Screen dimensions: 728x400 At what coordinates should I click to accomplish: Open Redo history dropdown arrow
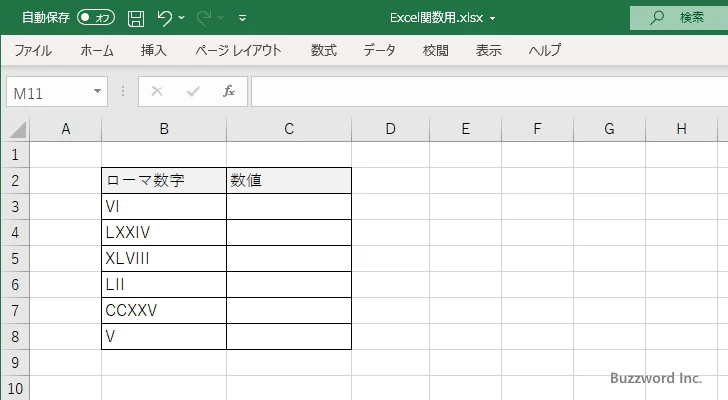221,18
